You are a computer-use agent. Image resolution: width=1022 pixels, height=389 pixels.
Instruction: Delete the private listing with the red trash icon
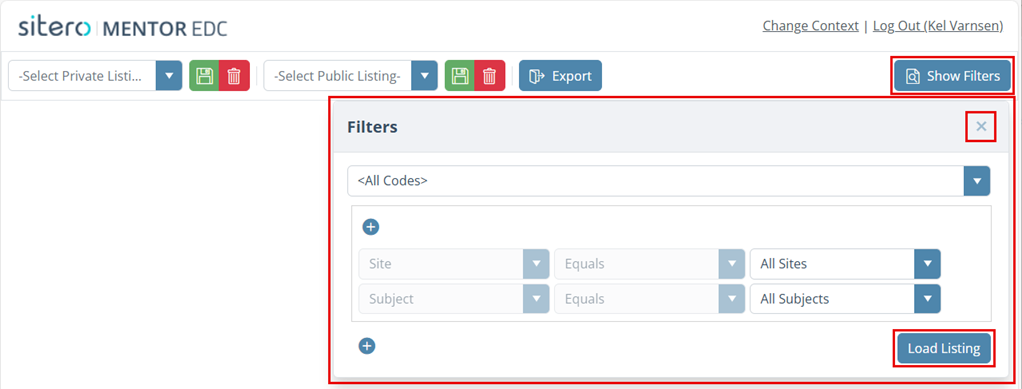point(234,76)
